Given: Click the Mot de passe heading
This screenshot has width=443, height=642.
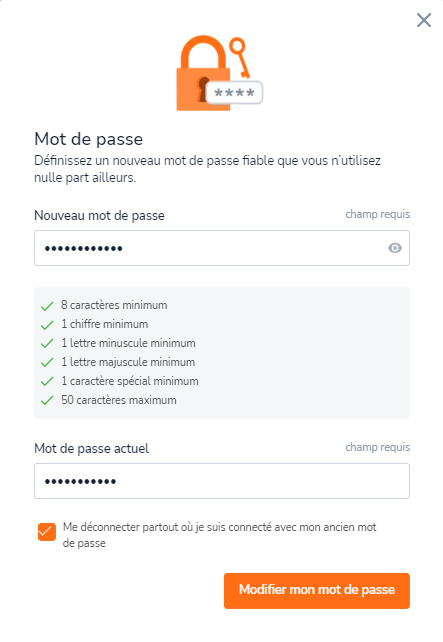Looking at the screenshot, I should (x=88, y=139).
